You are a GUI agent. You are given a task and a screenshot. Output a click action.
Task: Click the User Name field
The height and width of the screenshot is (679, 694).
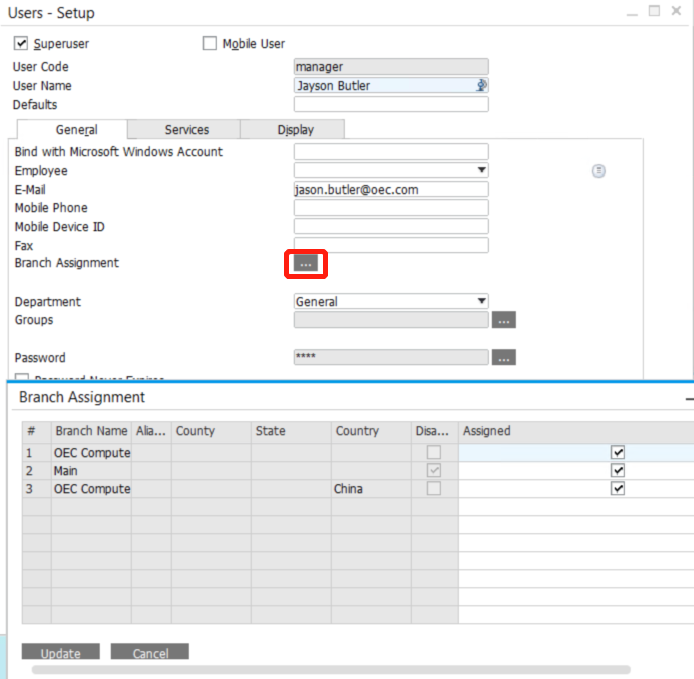pyautogui.click(x=391, y=85)
